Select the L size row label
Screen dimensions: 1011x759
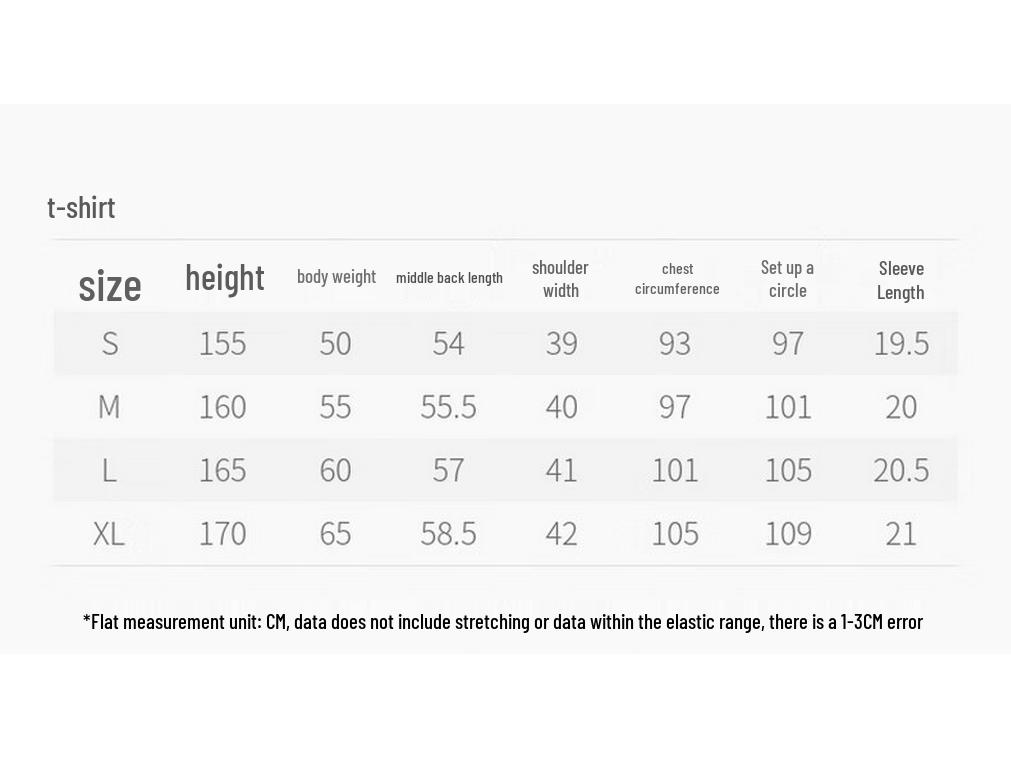109,470
